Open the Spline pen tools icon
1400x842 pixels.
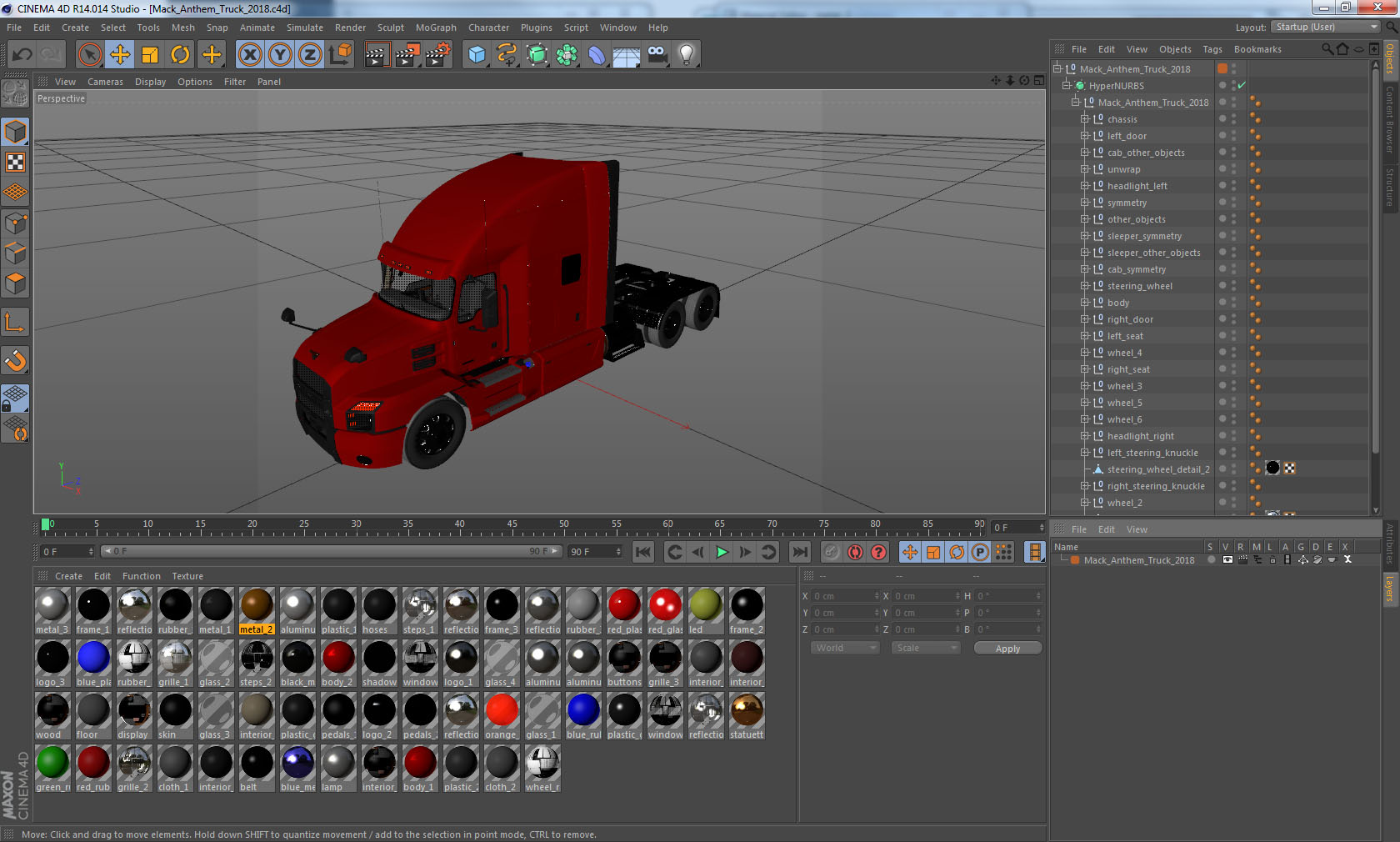[x=507, y=55]
